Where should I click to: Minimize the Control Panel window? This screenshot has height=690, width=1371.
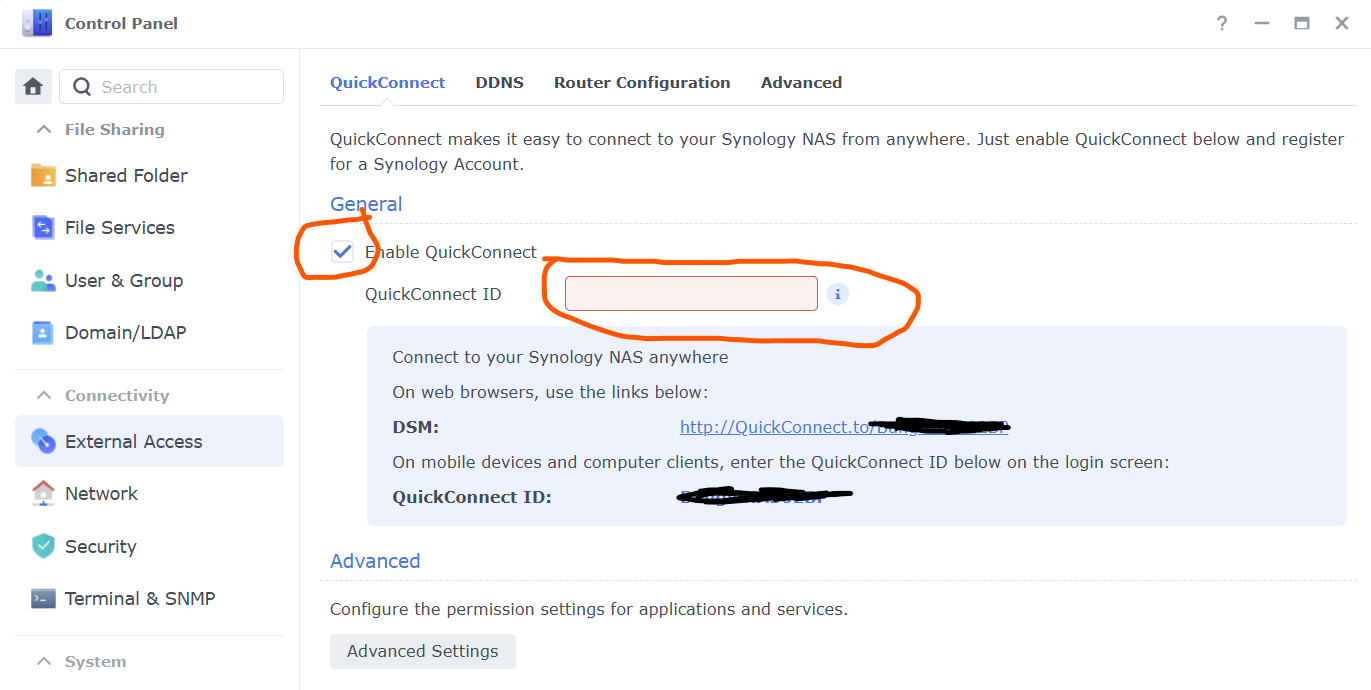pos(1262,23)
